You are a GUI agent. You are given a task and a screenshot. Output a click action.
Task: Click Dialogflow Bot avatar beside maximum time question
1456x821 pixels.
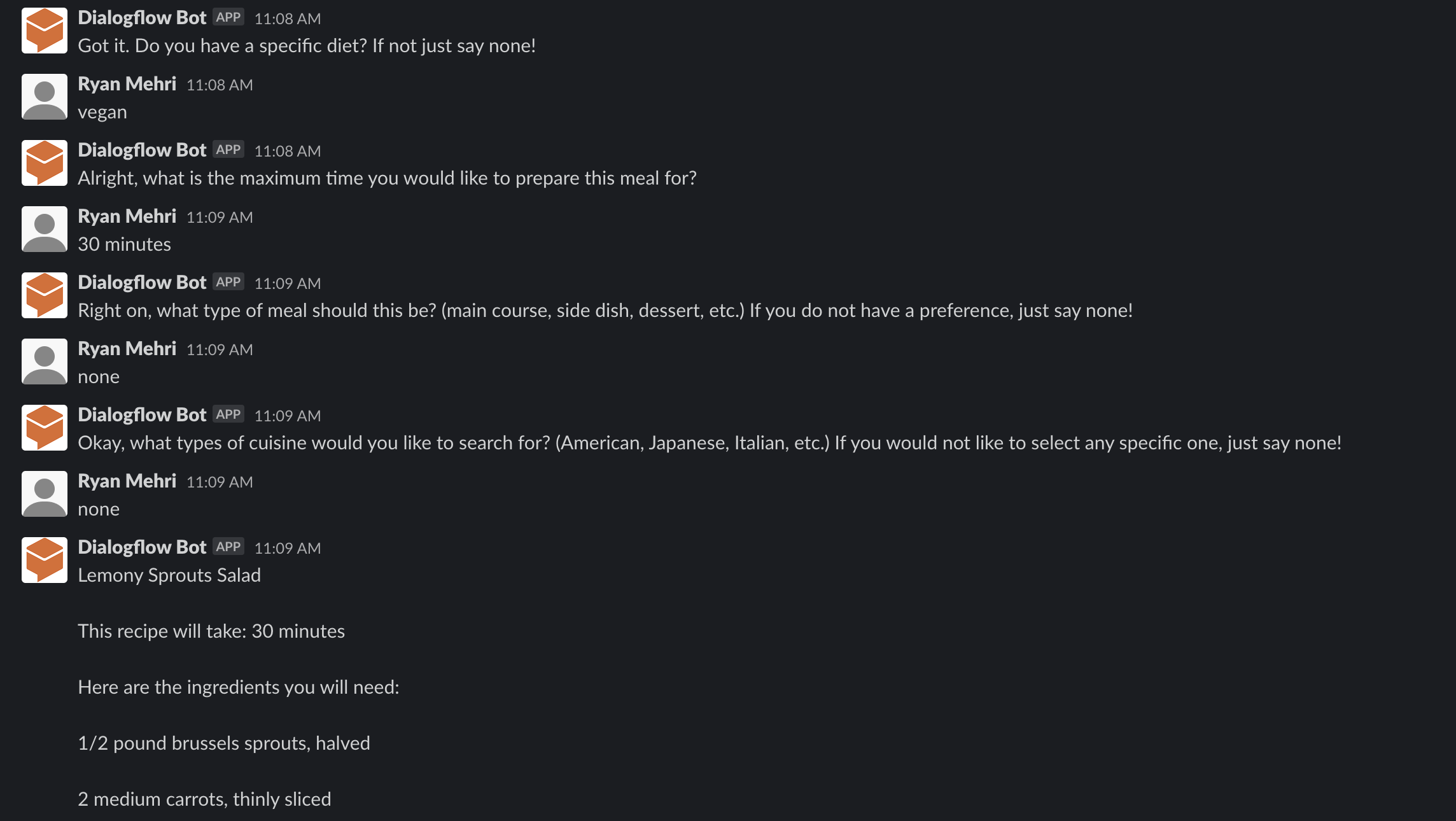pyautogui.click(x=45, y=163)
